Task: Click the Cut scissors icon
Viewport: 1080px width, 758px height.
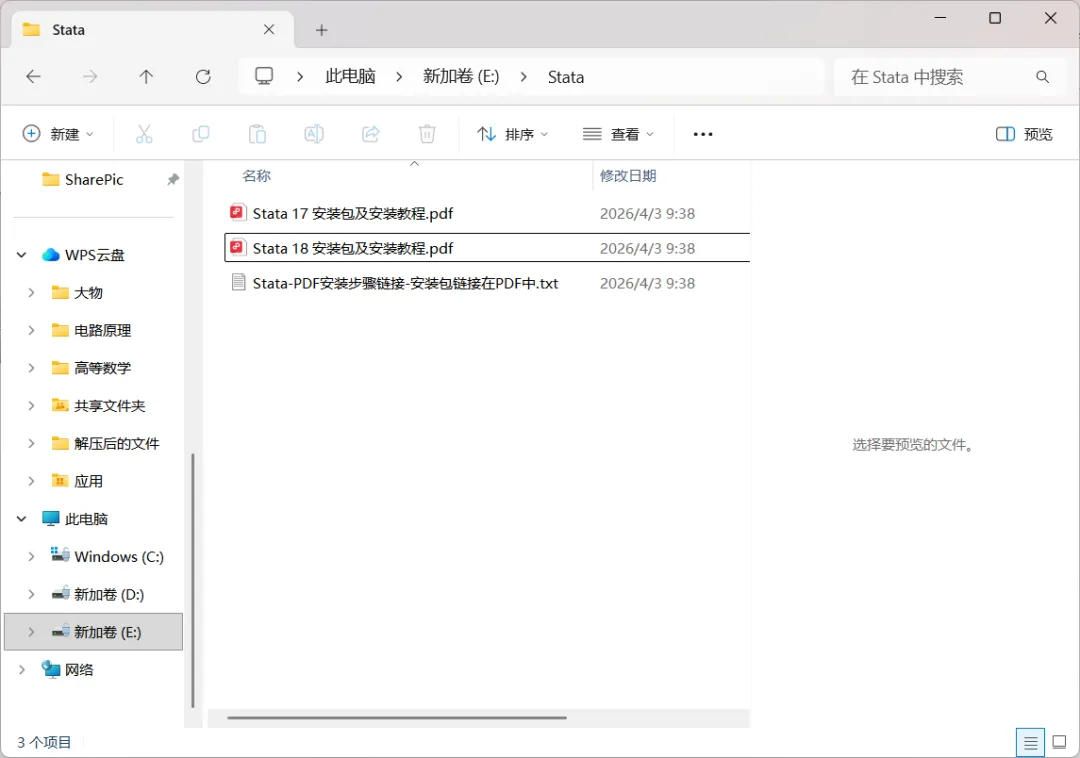Action: [x=144, y=134]
